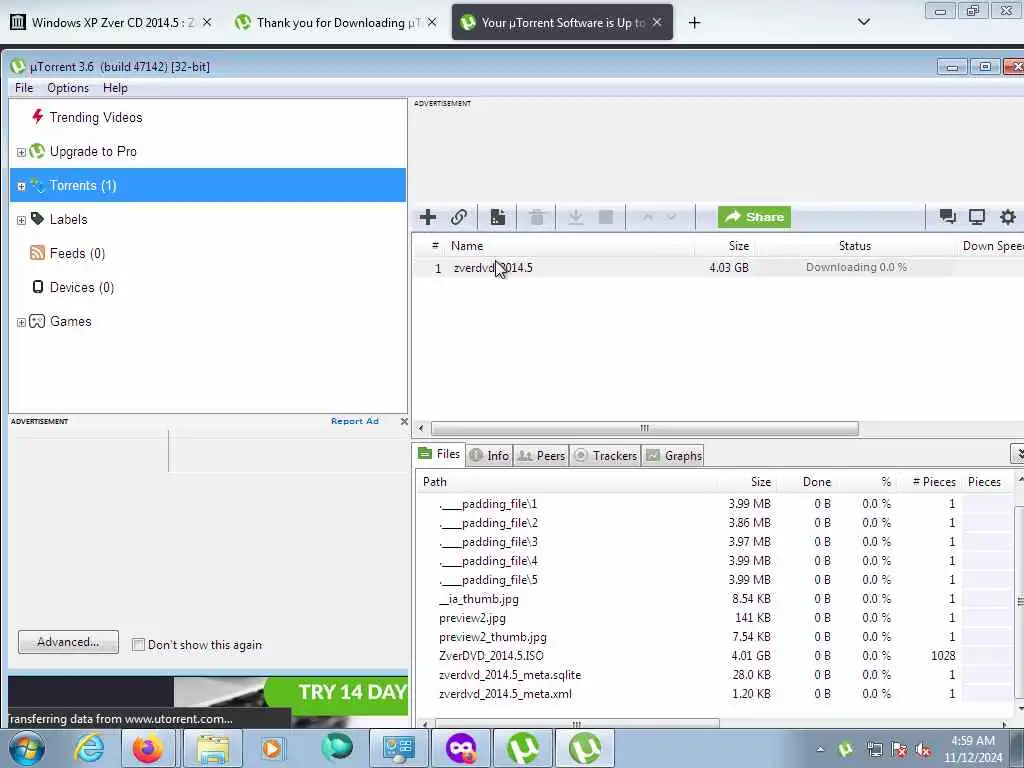Open the Windows Start menu
The height and width of the screenshot is (768, 1024).
click(26, 748)
